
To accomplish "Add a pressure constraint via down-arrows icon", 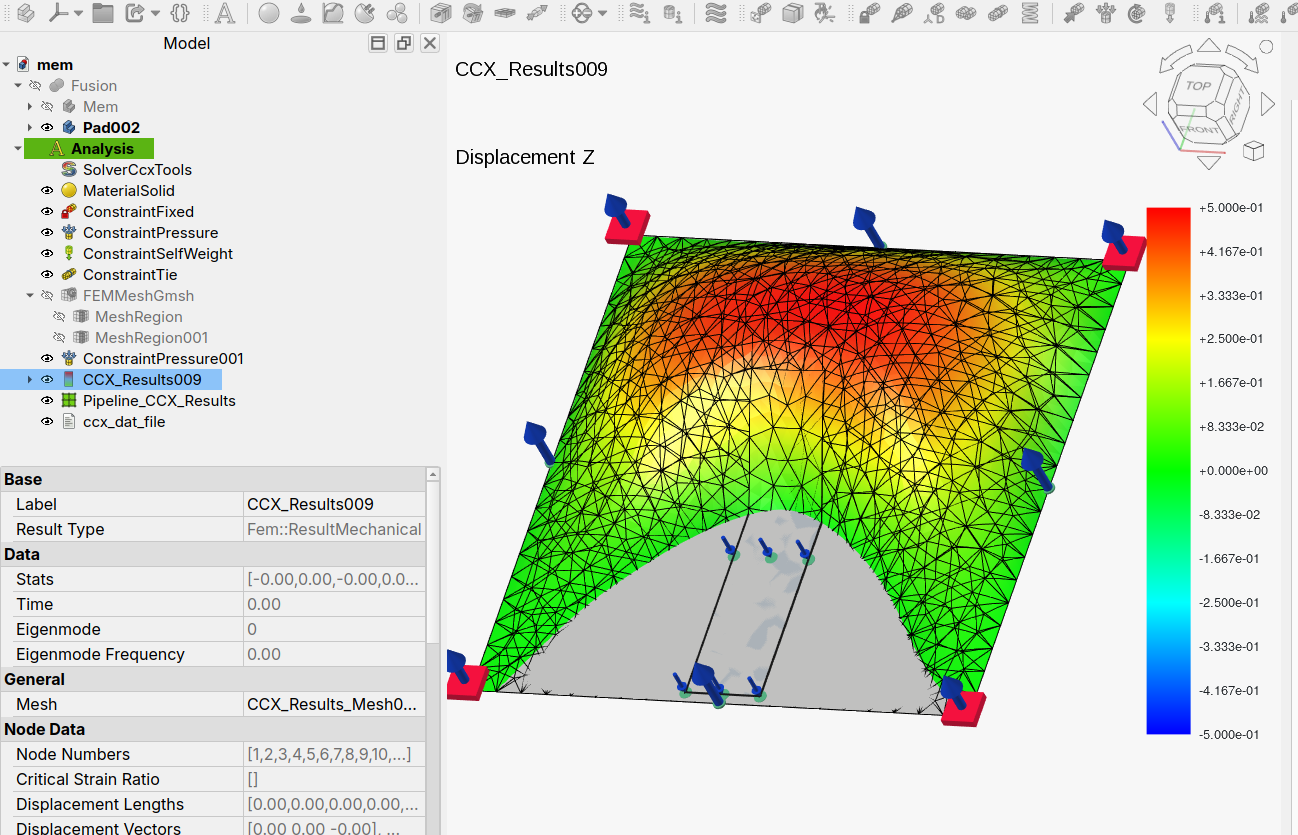I will [x=1105, y=13].
